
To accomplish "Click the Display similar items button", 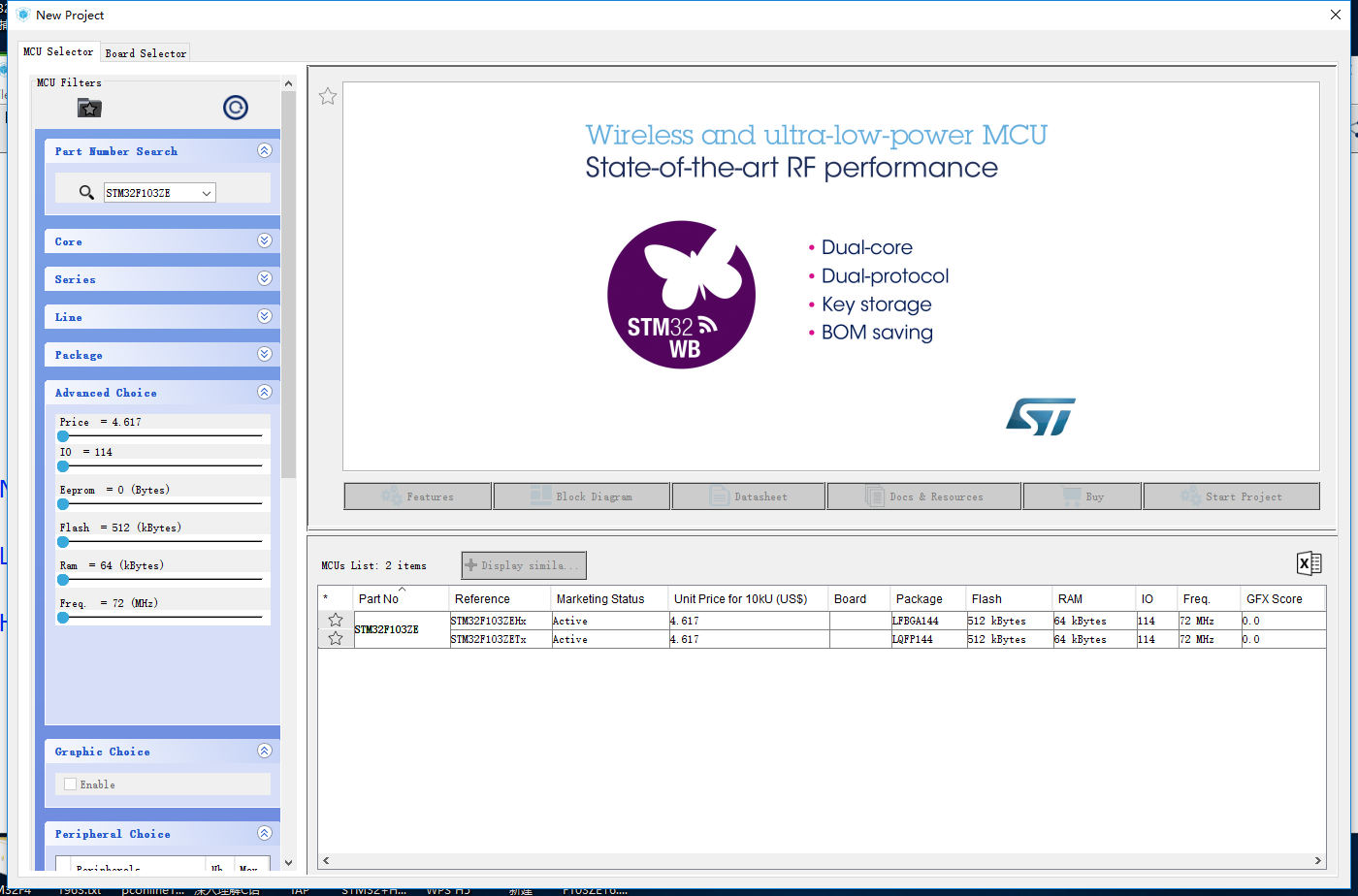I will pos(524,565).
